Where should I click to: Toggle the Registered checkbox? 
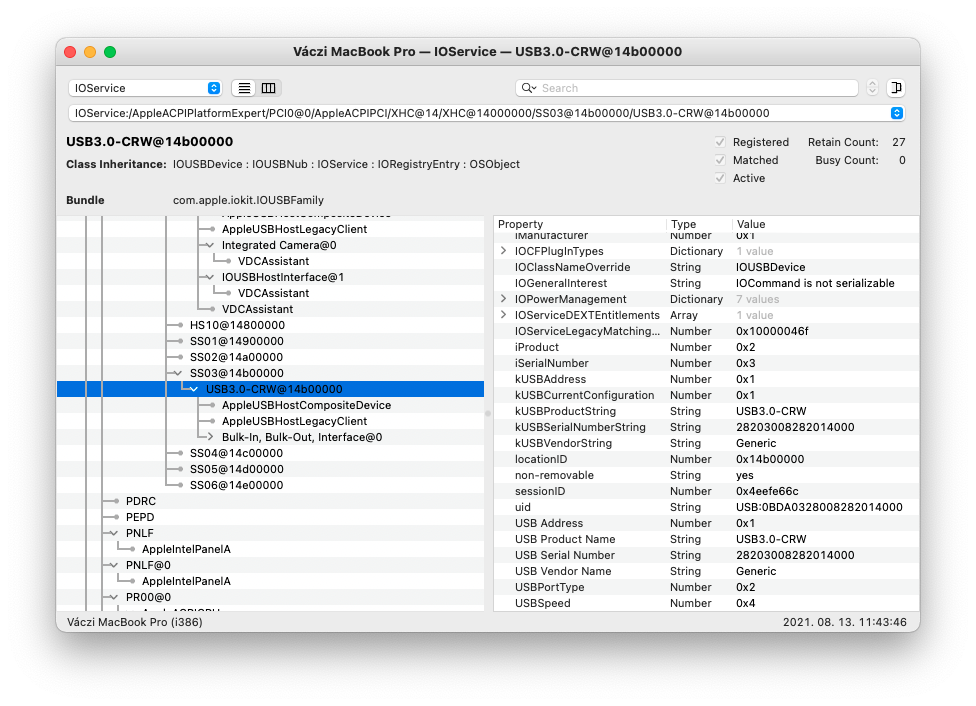pyautogui.click(x=720, y=142)
